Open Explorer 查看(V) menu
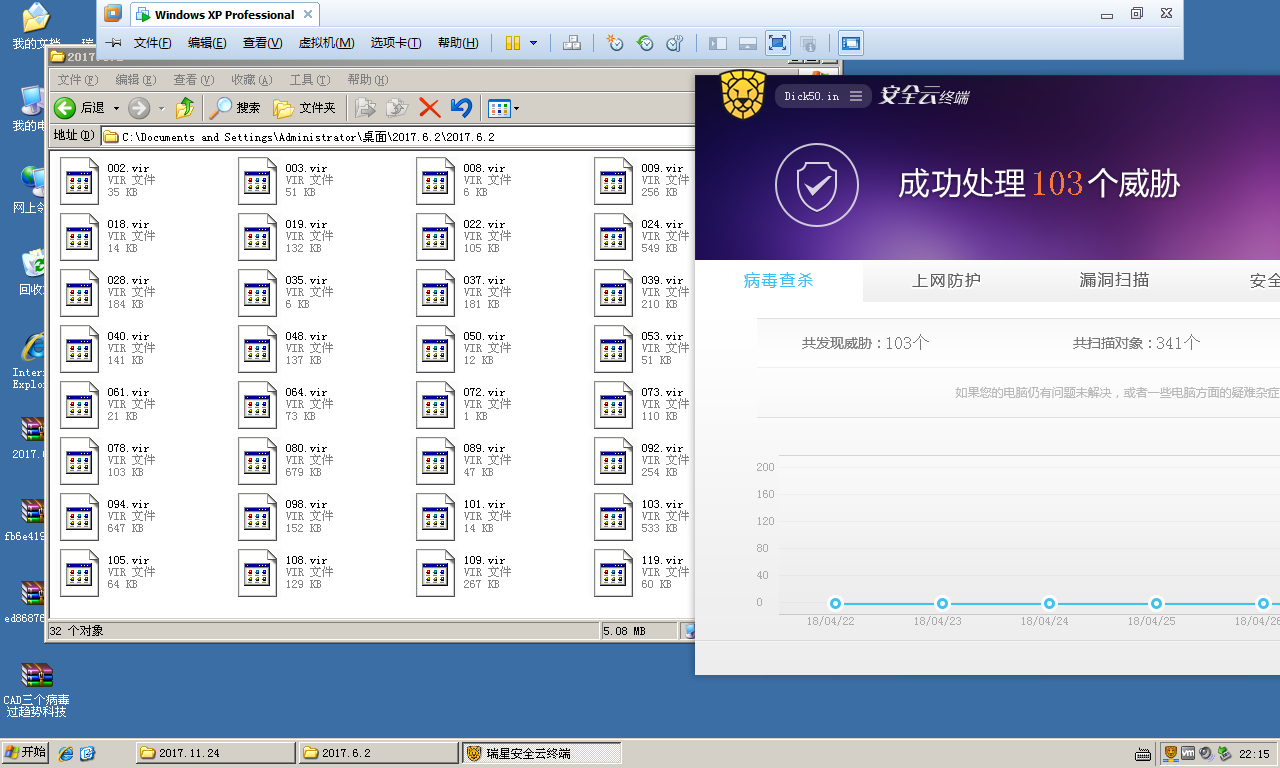Image resolution: width=1280 pixels, height=768 pixels. click(x=194, y=80)
